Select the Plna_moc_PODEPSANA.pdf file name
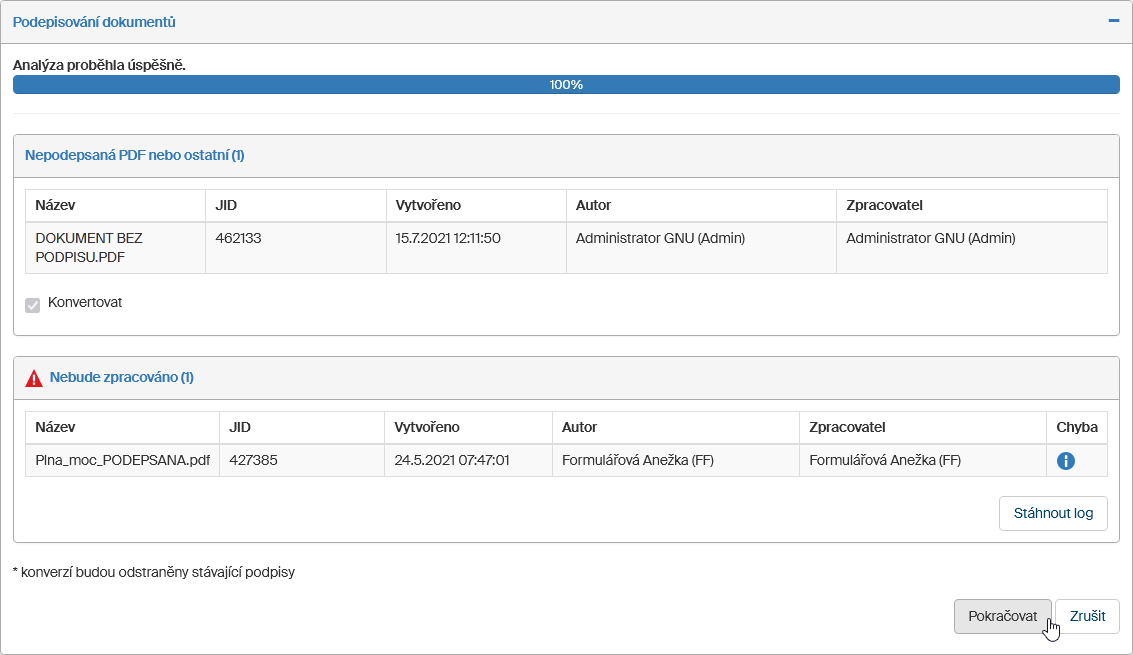1133x655 pixels. point(122,461)
